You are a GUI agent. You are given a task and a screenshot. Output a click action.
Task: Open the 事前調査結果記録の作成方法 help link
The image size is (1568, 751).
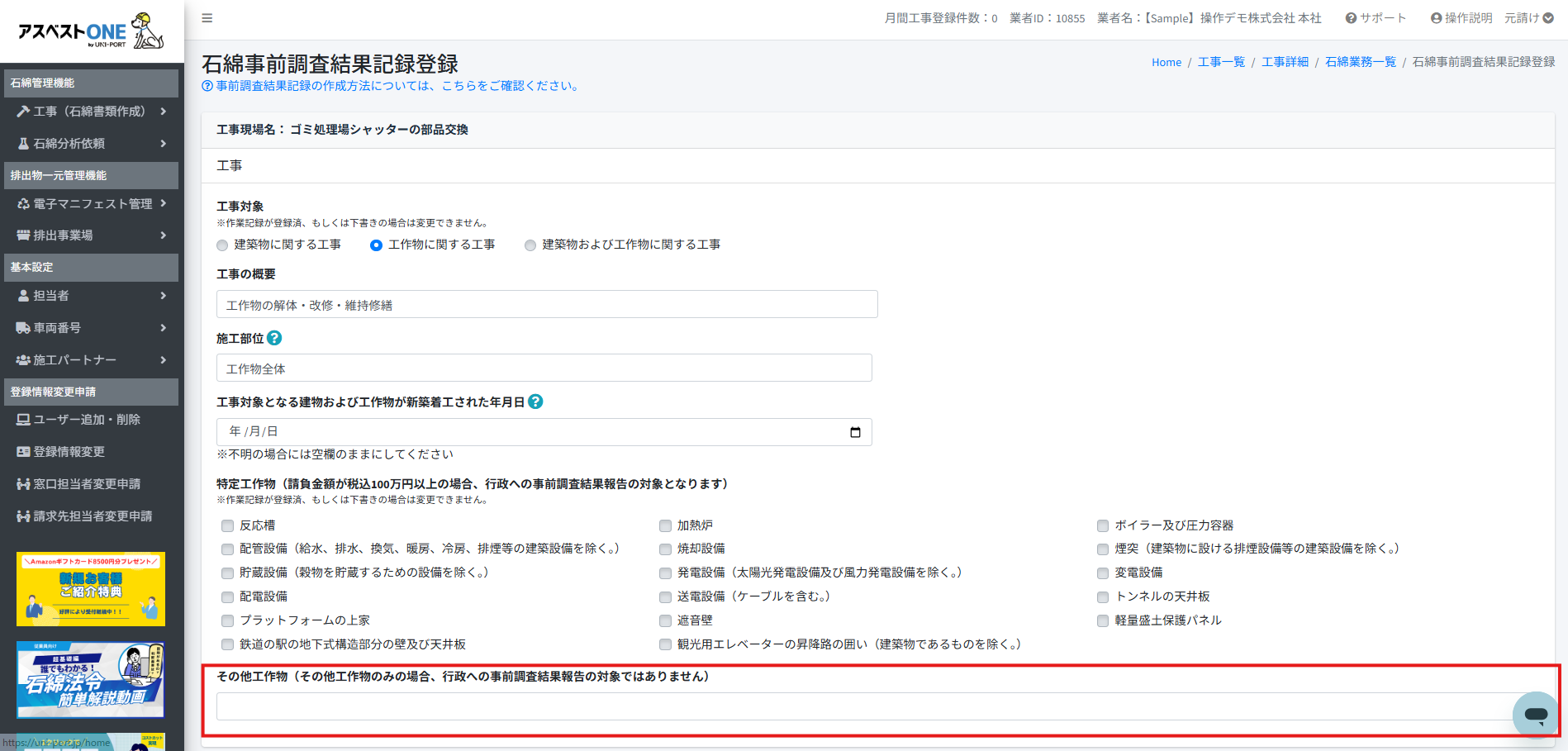397,86
